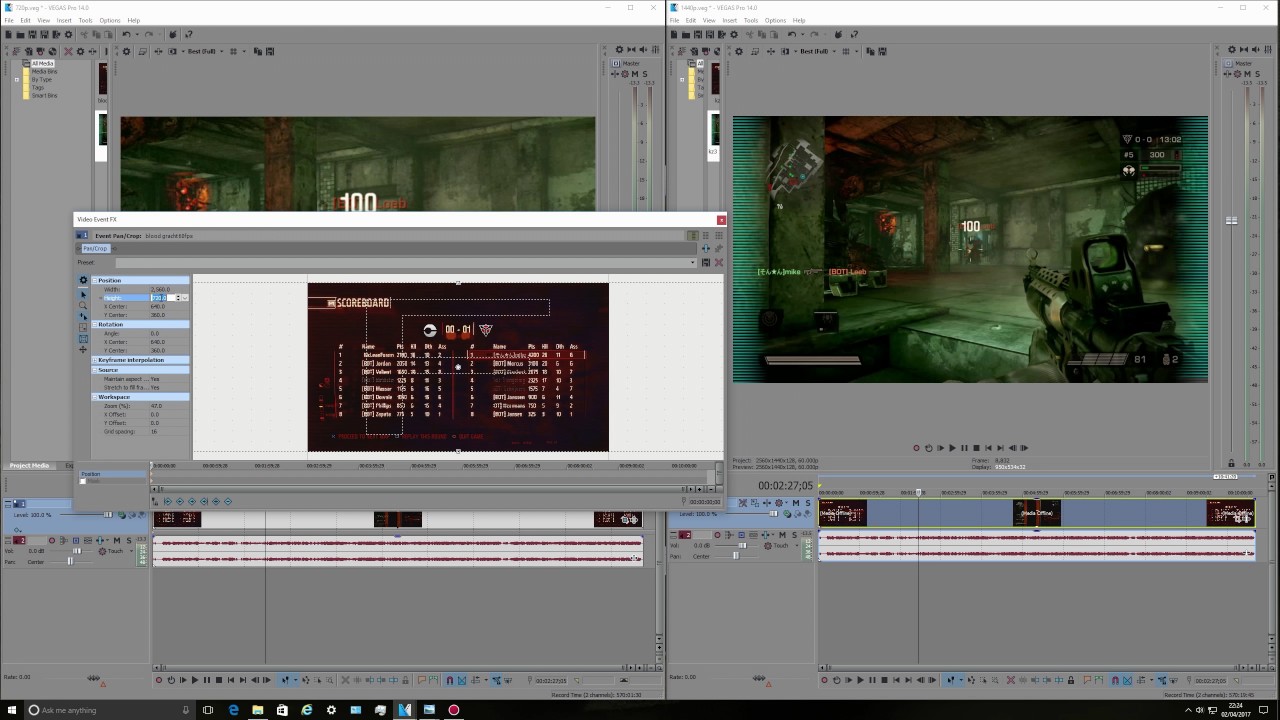Click Remove Selected Plug-In icon in Video Event FX
The image size is (1280, 720).
click(x=718, y=248)
